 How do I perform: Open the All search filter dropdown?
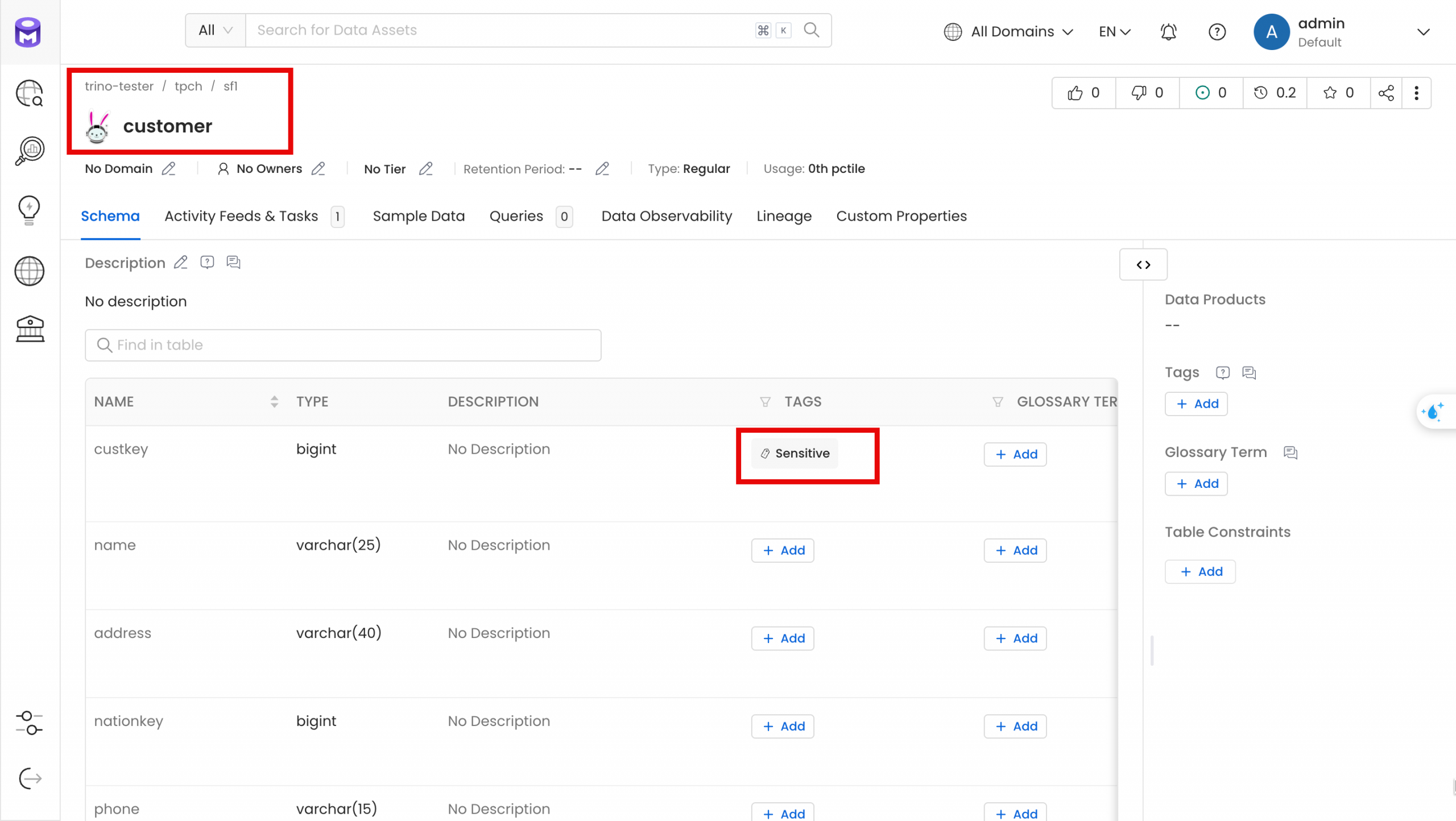coord(215,30)
